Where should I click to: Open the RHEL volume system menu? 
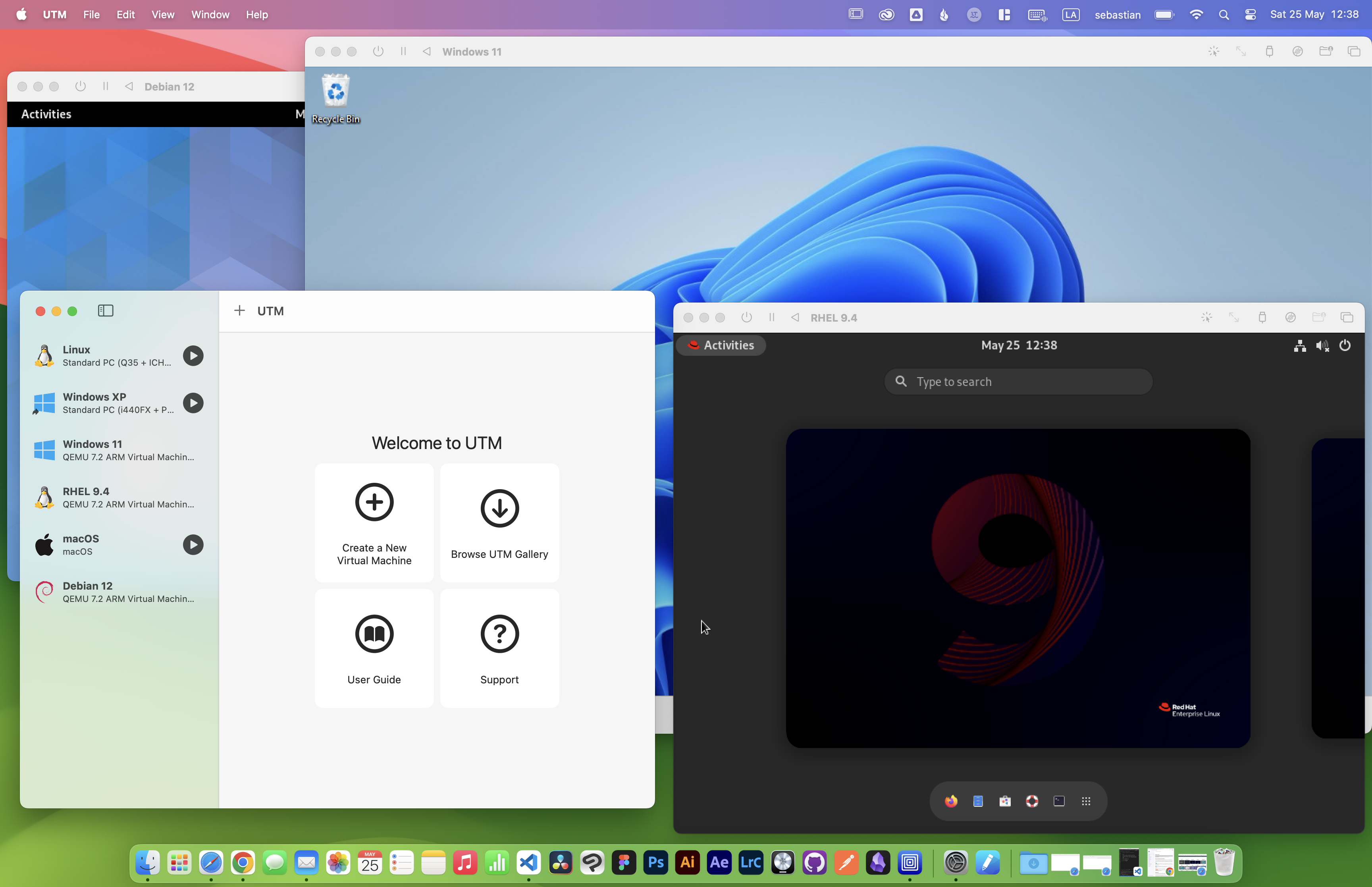pos(1322,345)
